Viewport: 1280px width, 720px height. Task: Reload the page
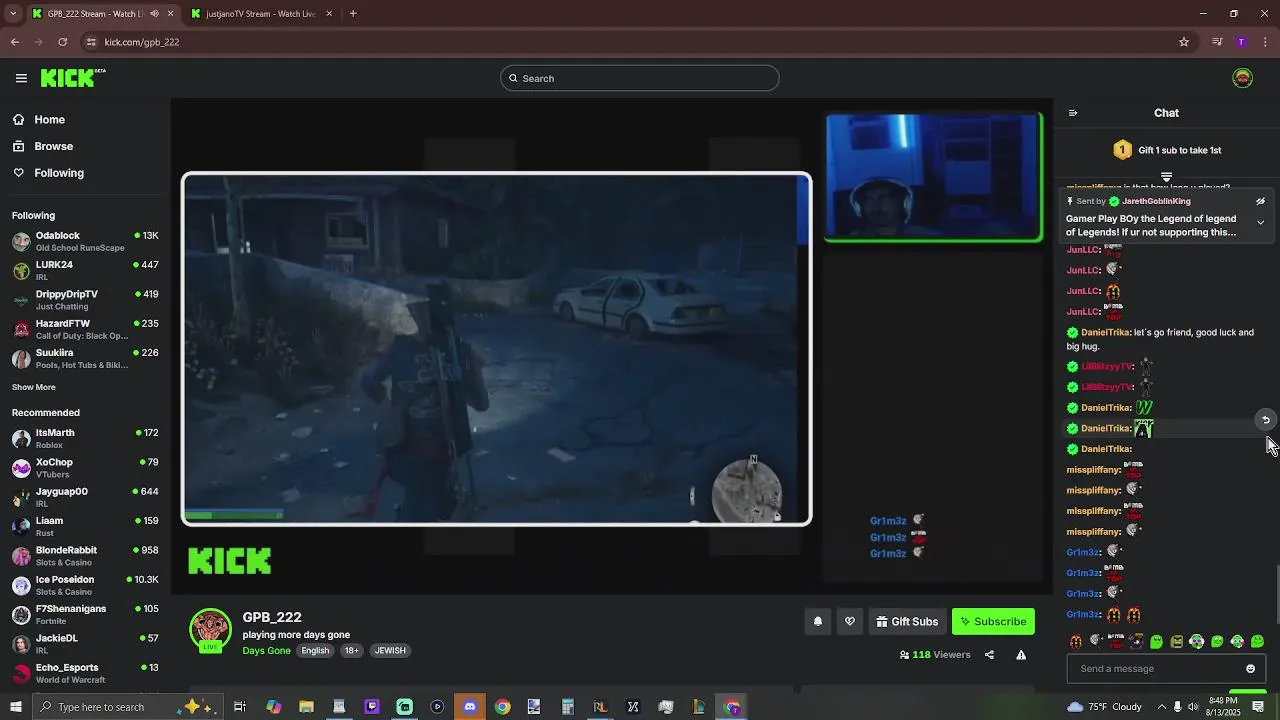(63, 42)
